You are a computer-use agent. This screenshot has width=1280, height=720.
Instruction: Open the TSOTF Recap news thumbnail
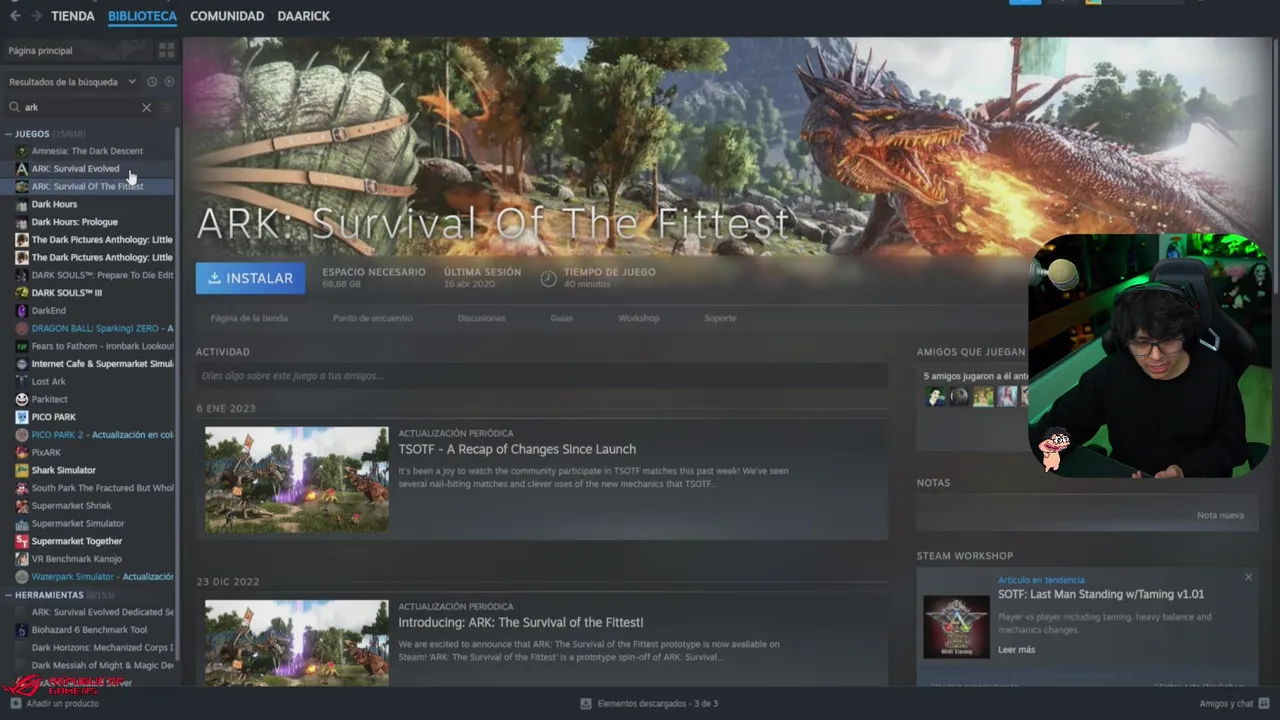[x=297, y=480]
